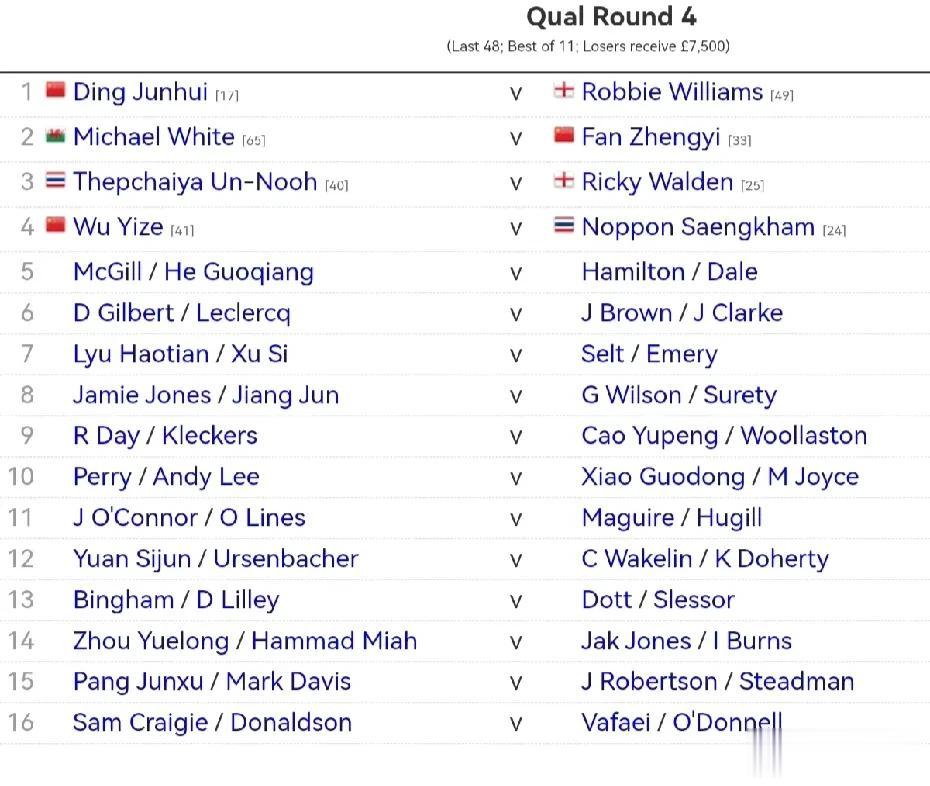Select Noppon Saengkham name link
Image resolution: width=930 pixels, height=786 pixels.
(x=698, y=228)
